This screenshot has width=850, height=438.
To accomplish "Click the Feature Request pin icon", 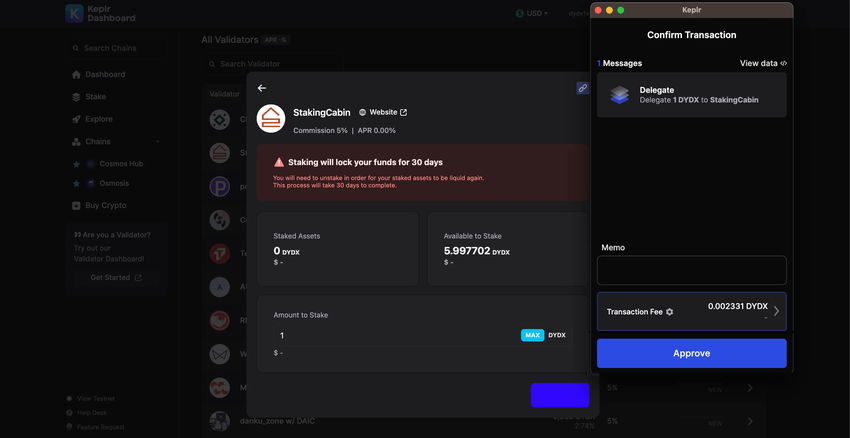I will click(69, 427).
